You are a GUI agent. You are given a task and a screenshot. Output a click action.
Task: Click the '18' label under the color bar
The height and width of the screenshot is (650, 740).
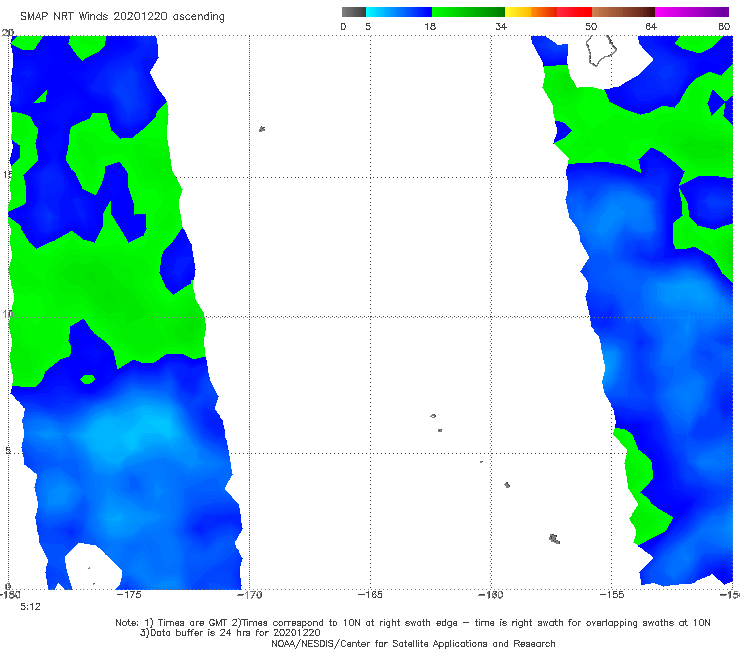[430, 27]
